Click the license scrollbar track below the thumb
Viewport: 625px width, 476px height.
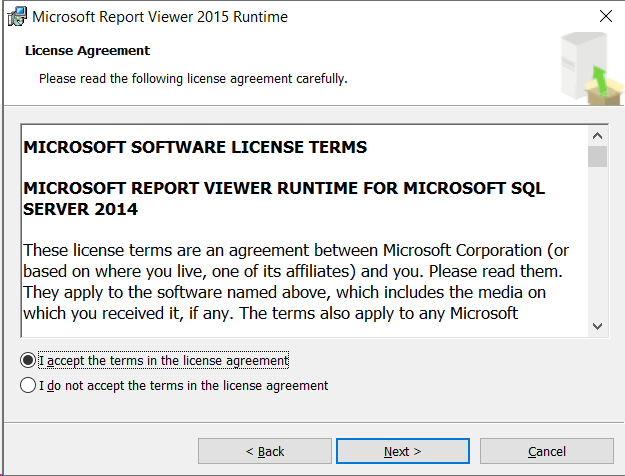[x=597, y=242]
